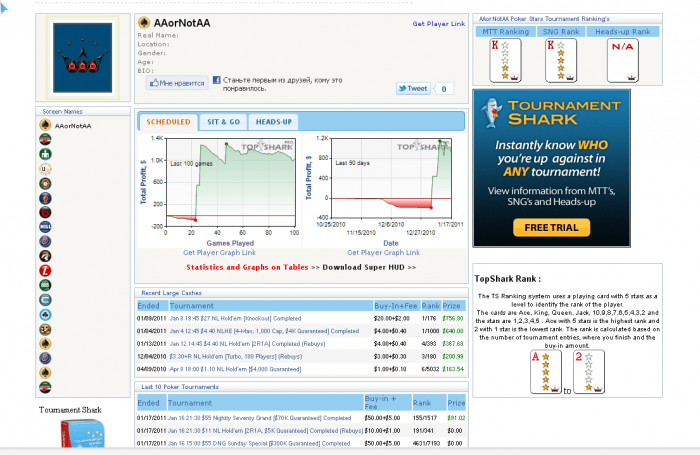Image resolution: width=700 pixels, height=455 pixels.
Task: Click the blue icon with red flame
Action: (45, 198)
